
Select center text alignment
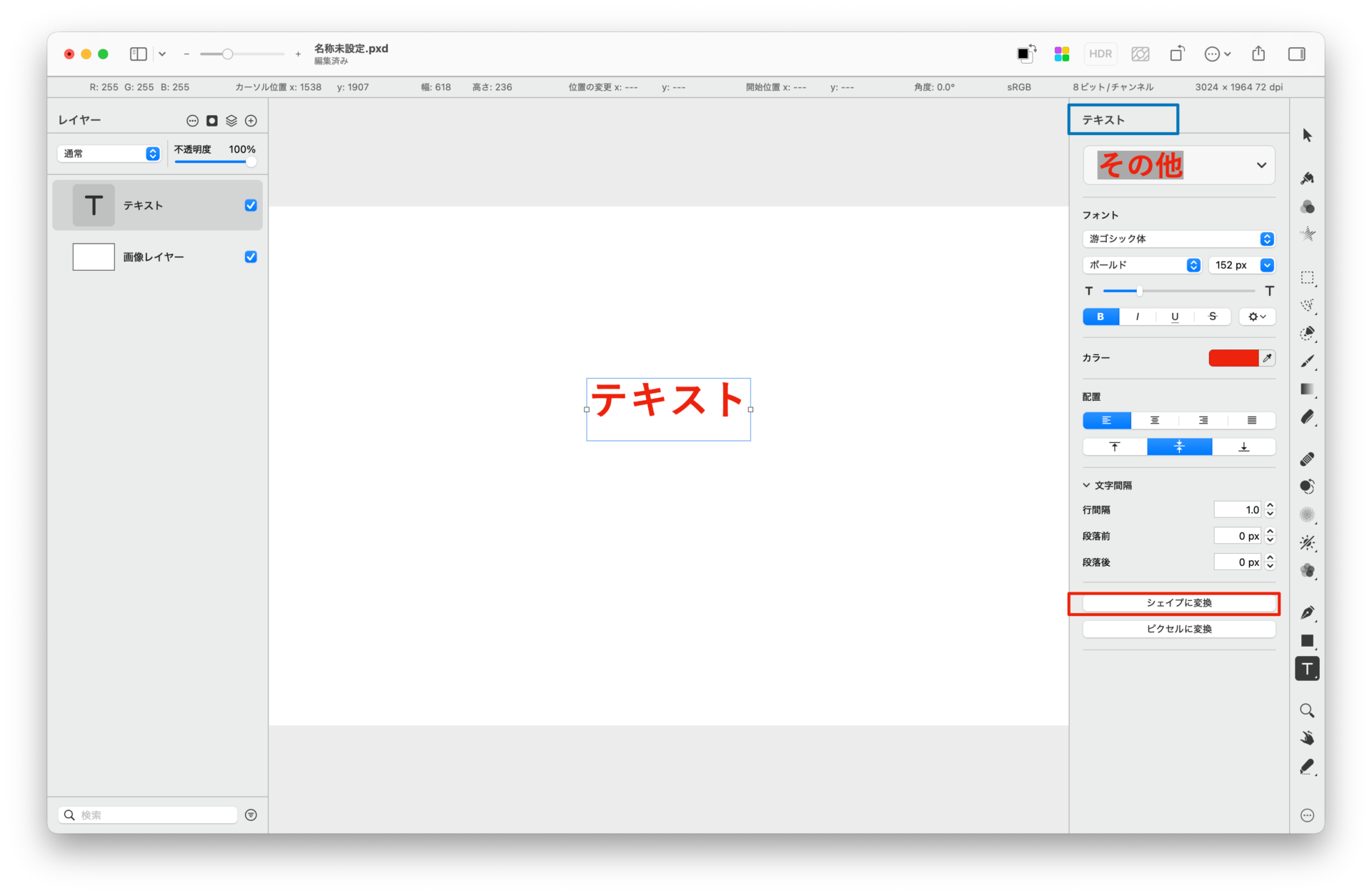click(1155, 420)
